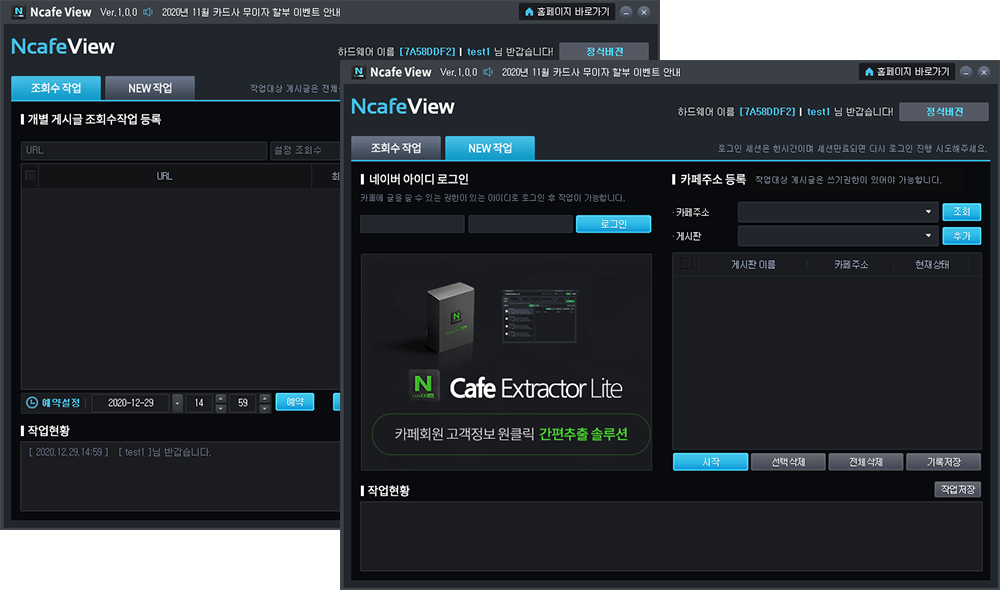
Task: Click the N app logo icon in the front title bar
Action: click(358, 72)
